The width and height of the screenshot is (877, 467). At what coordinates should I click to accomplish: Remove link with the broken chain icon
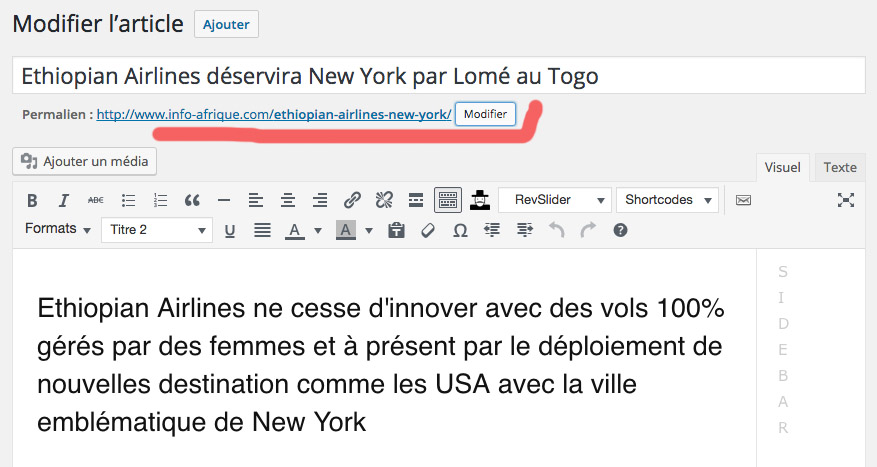(384, 200)
